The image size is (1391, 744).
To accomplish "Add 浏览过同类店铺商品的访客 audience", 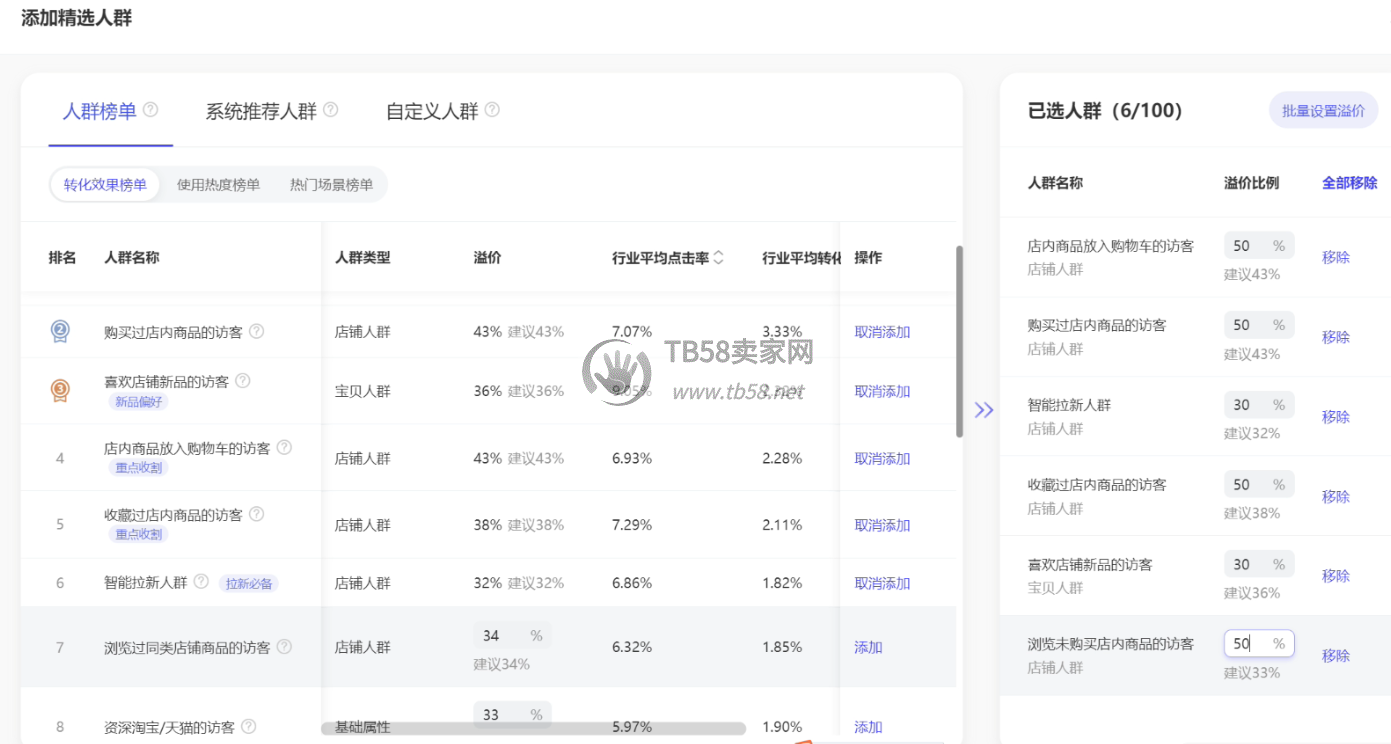I will 868,647.
